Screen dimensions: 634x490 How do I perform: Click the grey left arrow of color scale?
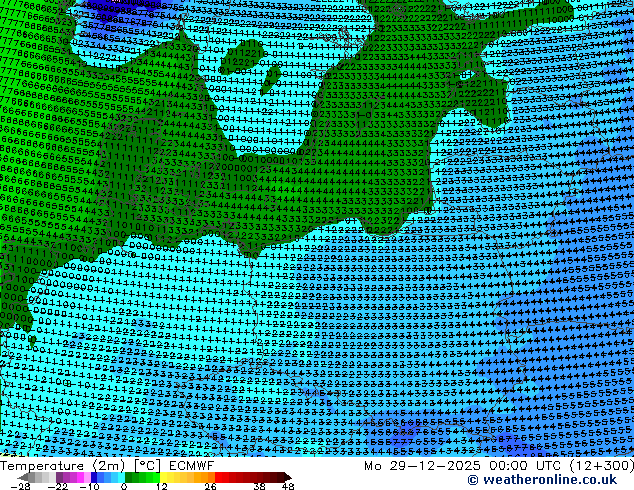click(23, 477)
